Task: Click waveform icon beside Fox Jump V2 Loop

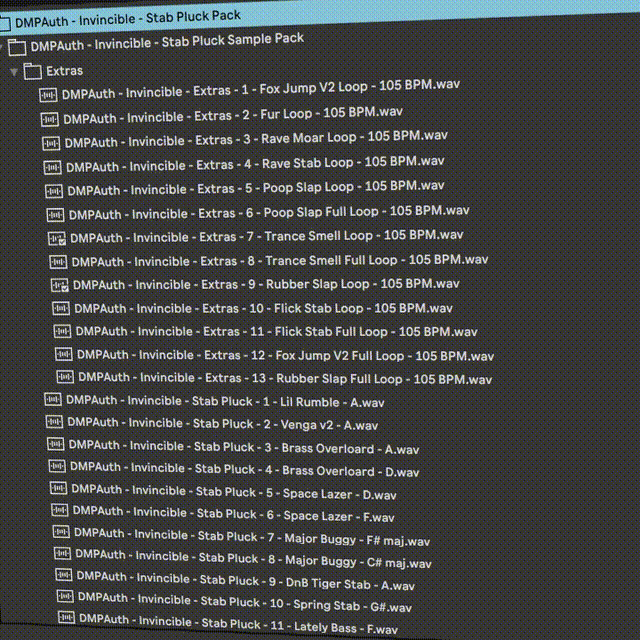Action: coord(48,95)
